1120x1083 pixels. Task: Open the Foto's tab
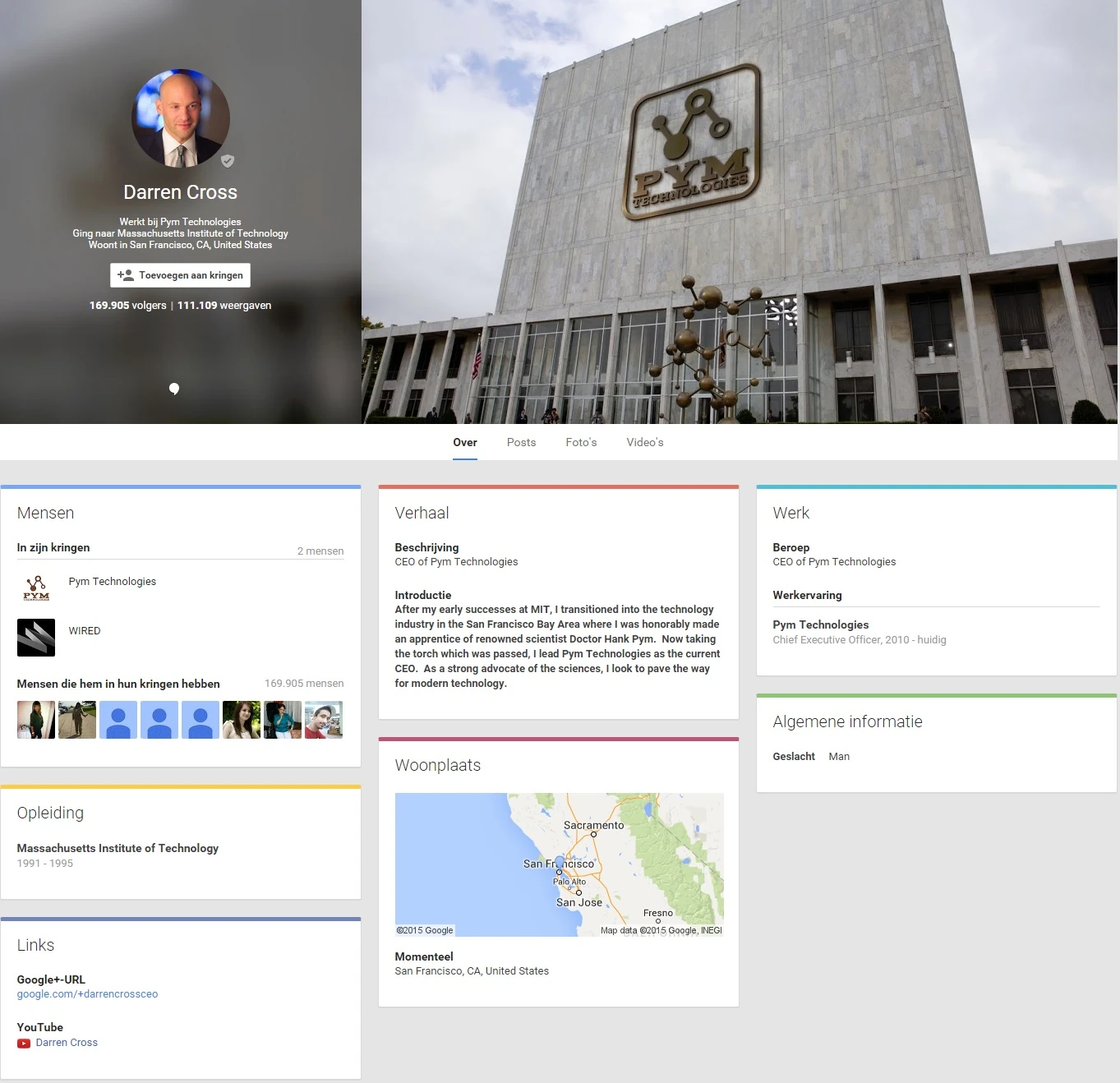tap(582, 442)
